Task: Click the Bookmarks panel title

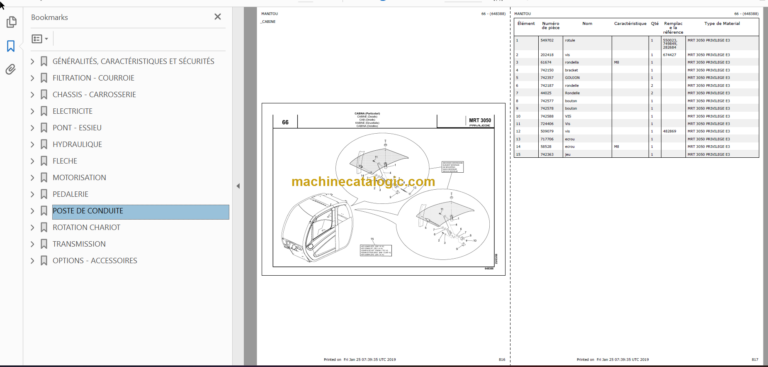Action: click(49, 17)
